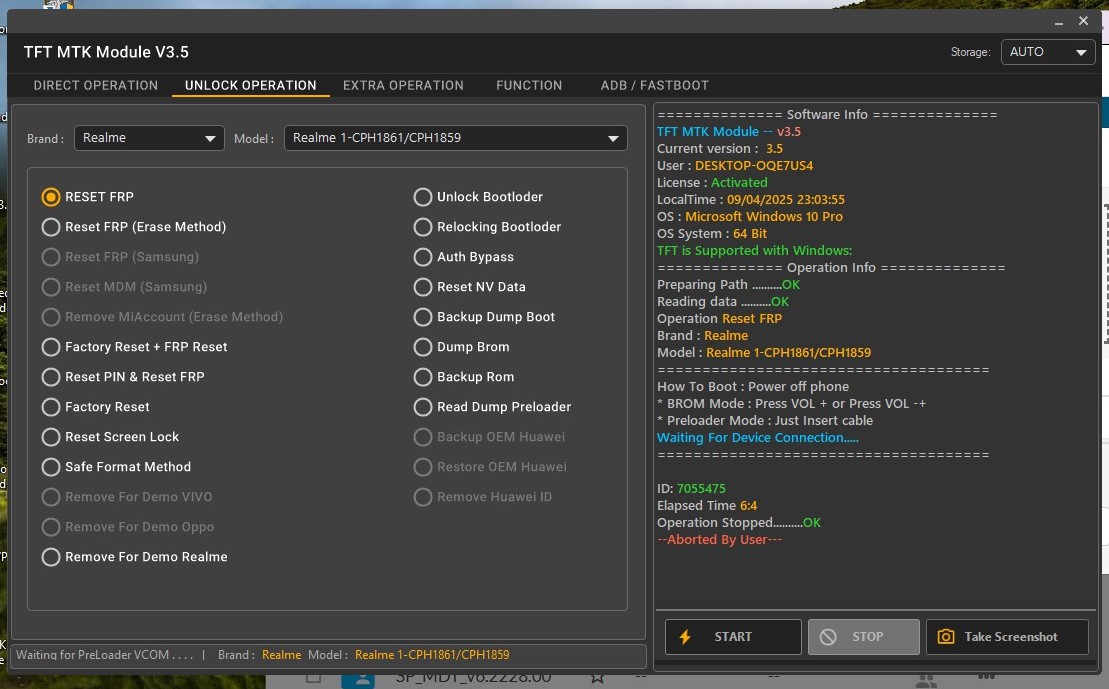1109x689 pixels.
Task: Open the Model dropdown Realme 1-CPH1861/CPH1859
Action: tap(455, 138)
